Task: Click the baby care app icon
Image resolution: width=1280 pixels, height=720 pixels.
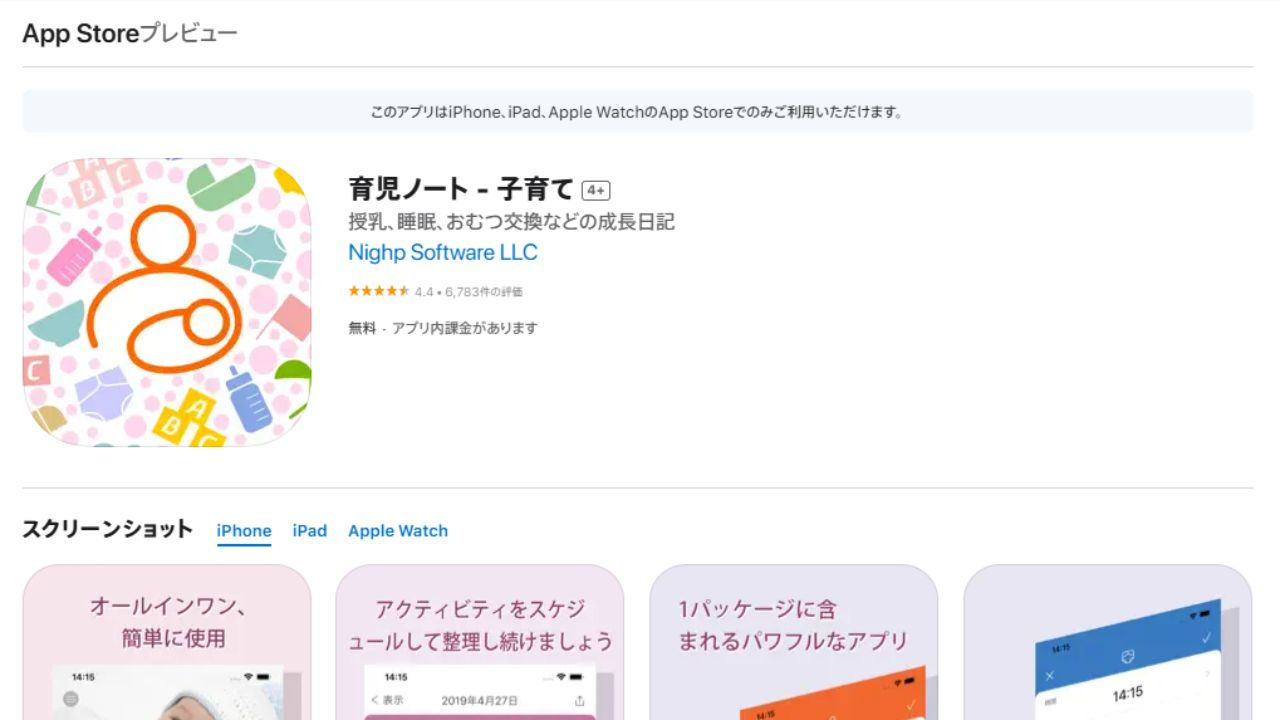Action: (167, 302)
